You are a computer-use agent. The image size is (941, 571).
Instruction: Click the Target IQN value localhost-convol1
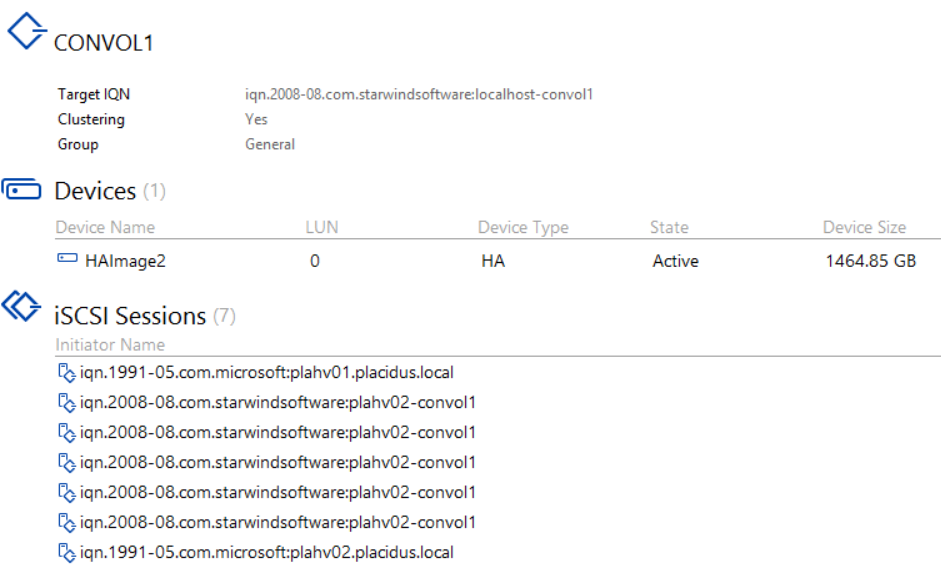419,94
